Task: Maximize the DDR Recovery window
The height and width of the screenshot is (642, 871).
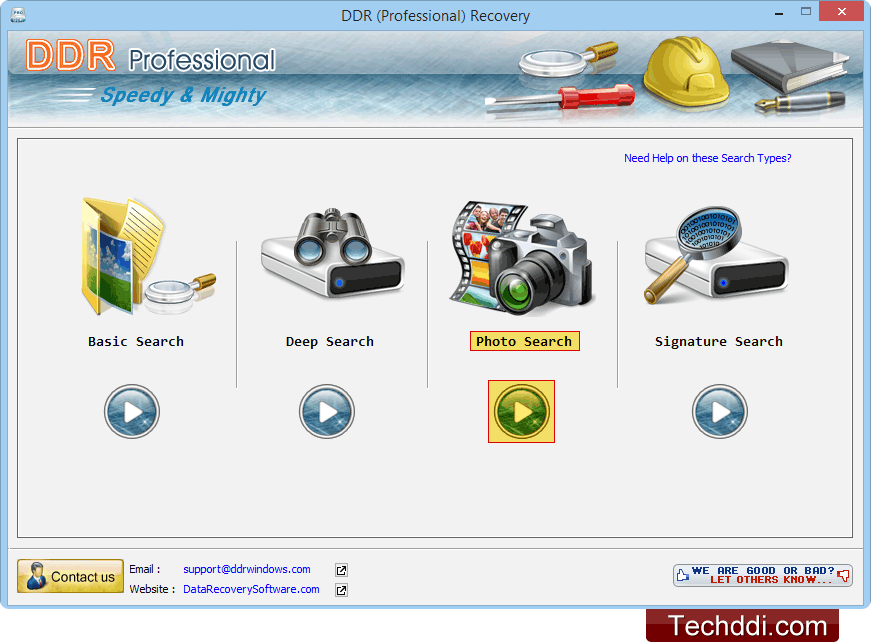Action: tap(806, 12)
